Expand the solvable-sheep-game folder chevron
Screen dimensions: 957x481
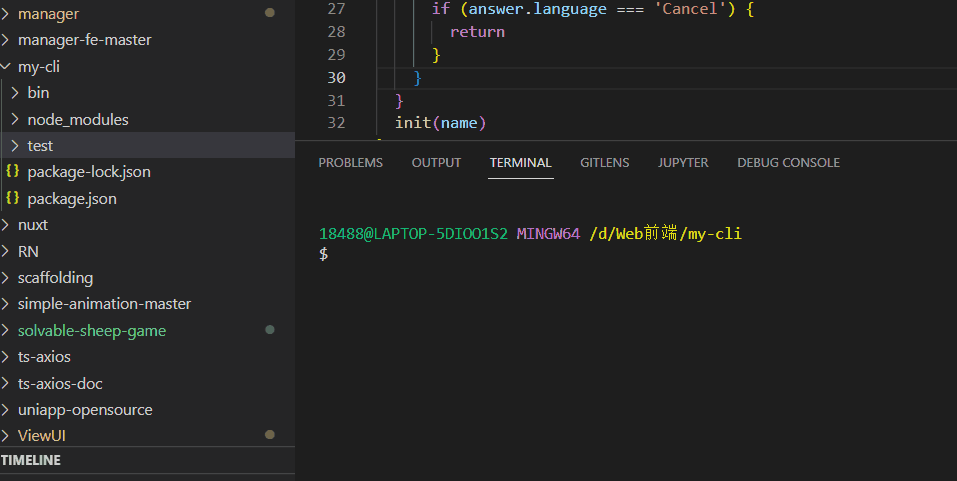5,330
